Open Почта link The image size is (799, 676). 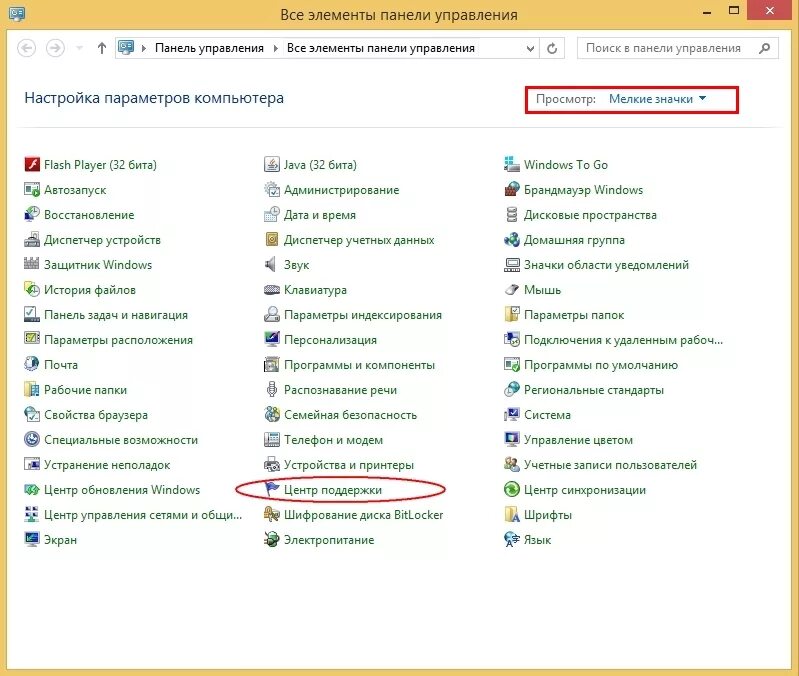61,365
